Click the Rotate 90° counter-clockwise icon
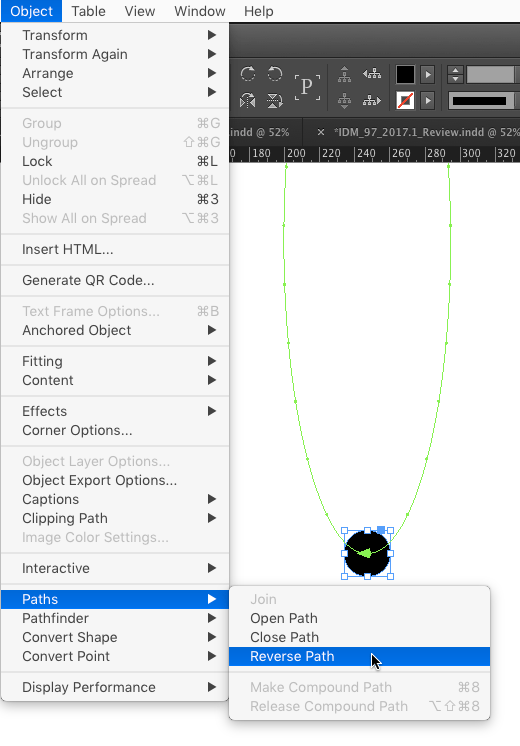The height and width of the screenshot is (746, 520). [x=275, y=74]
